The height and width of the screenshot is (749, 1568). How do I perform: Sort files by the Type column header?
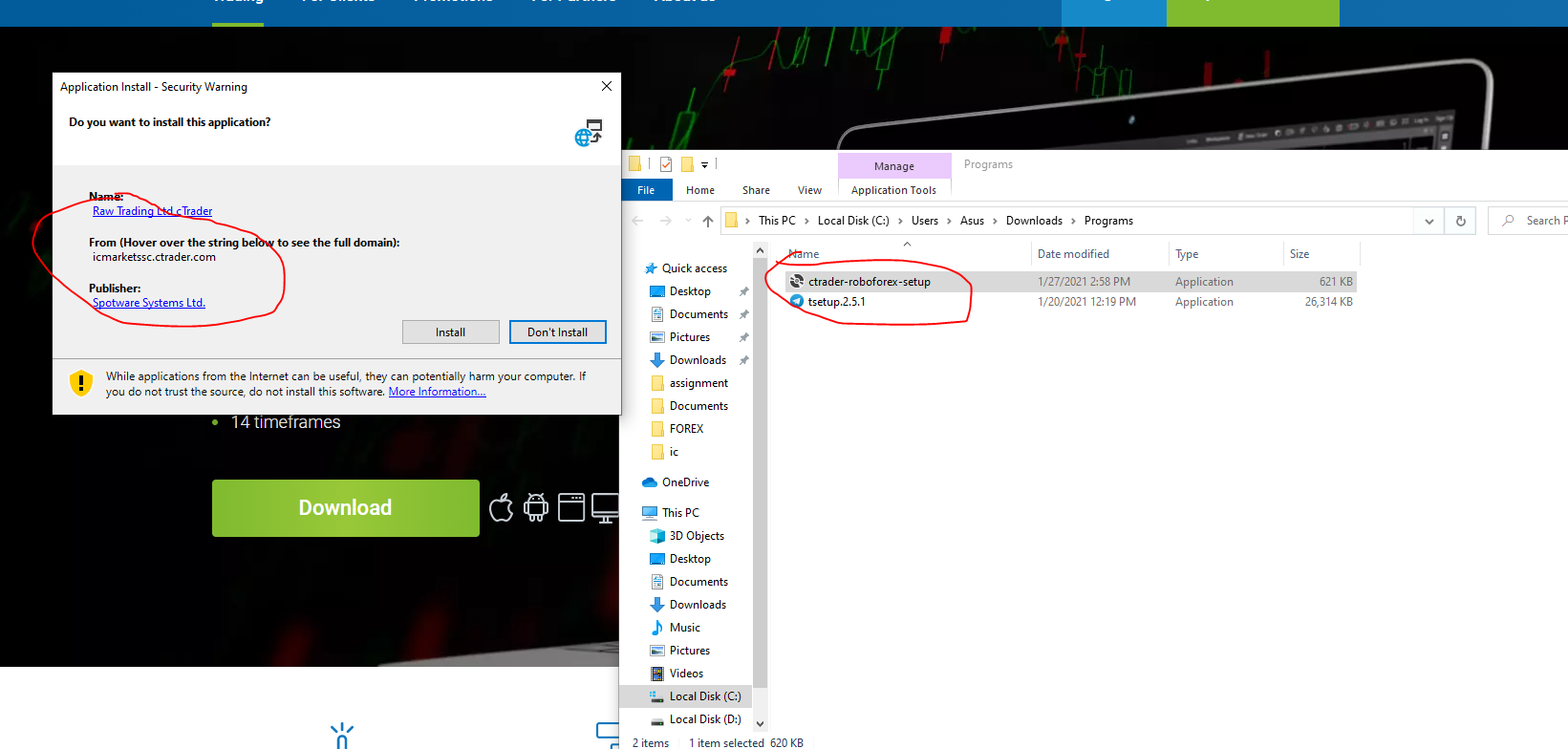click(1187, 254)
